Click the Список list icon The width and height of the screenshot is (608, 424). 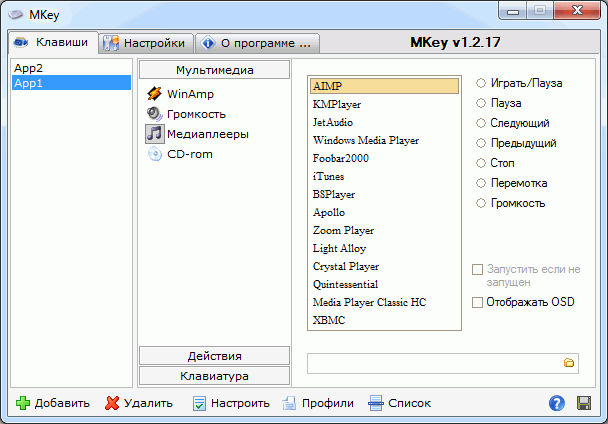pos(376,403)
